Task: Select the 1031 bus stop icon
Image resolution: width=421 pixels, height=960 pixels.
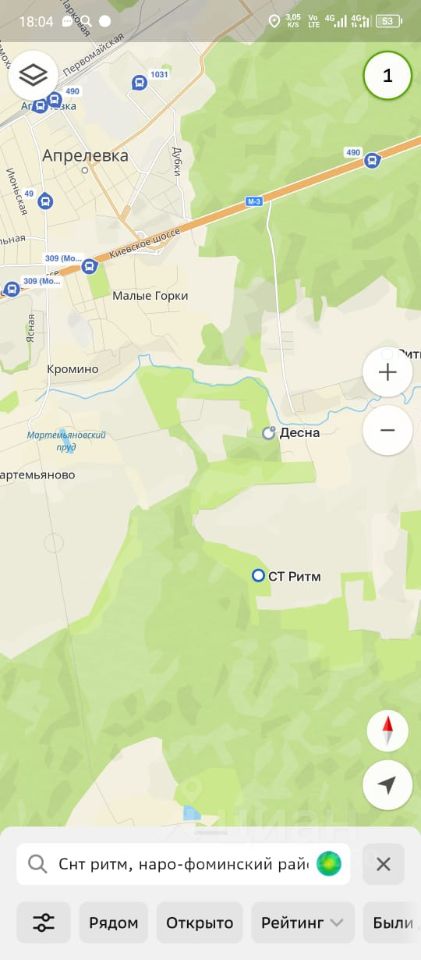Action: (140, 82)
